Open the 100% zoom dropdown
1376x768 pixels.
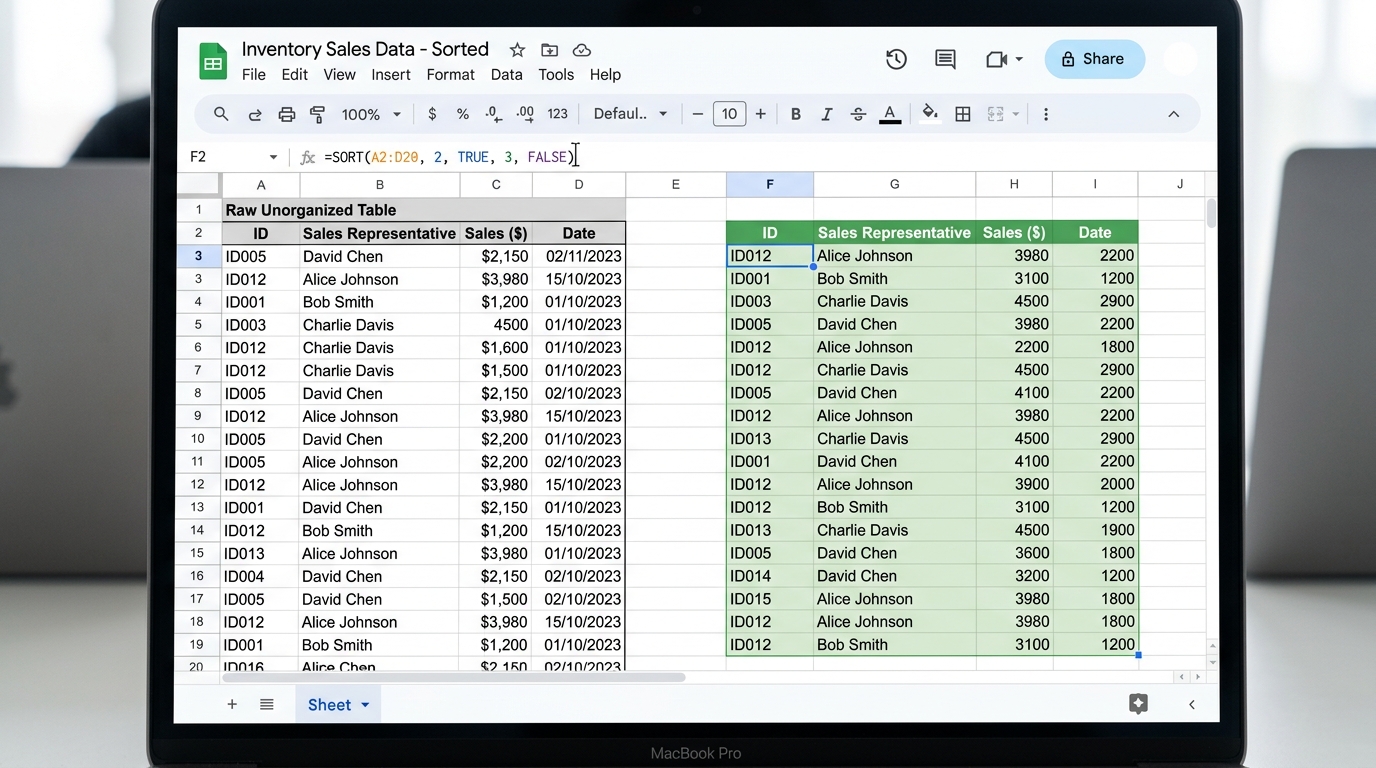point(371,114)
